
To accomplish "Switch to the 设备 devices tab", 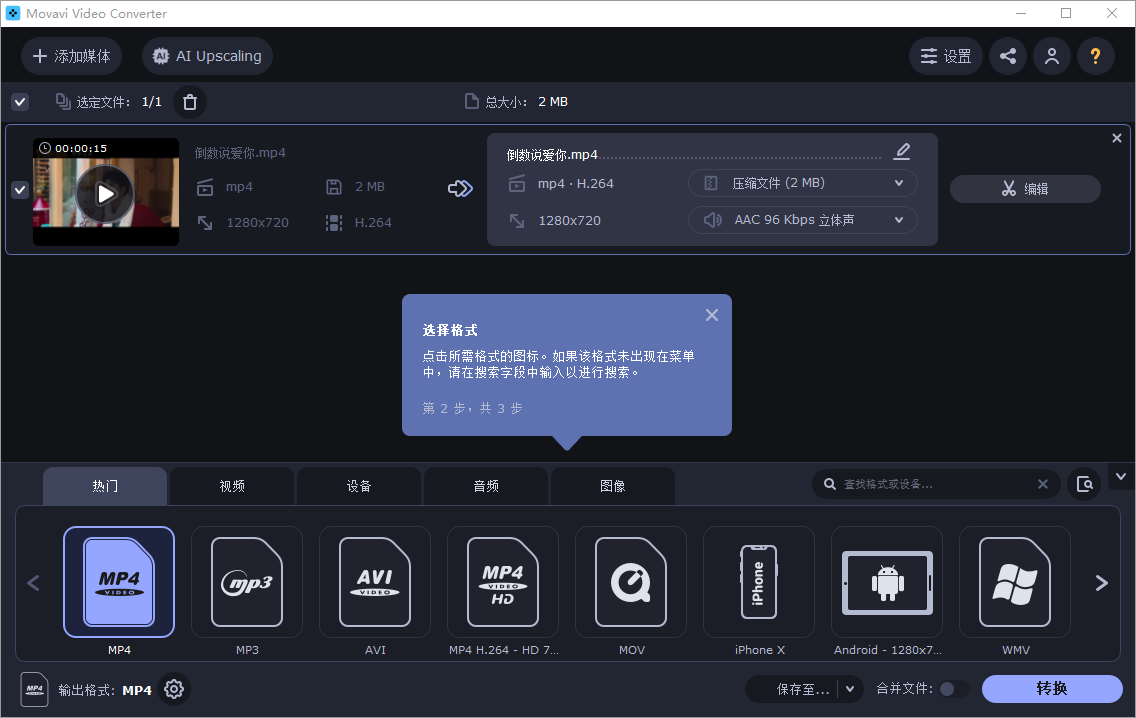I will point(359,486).
